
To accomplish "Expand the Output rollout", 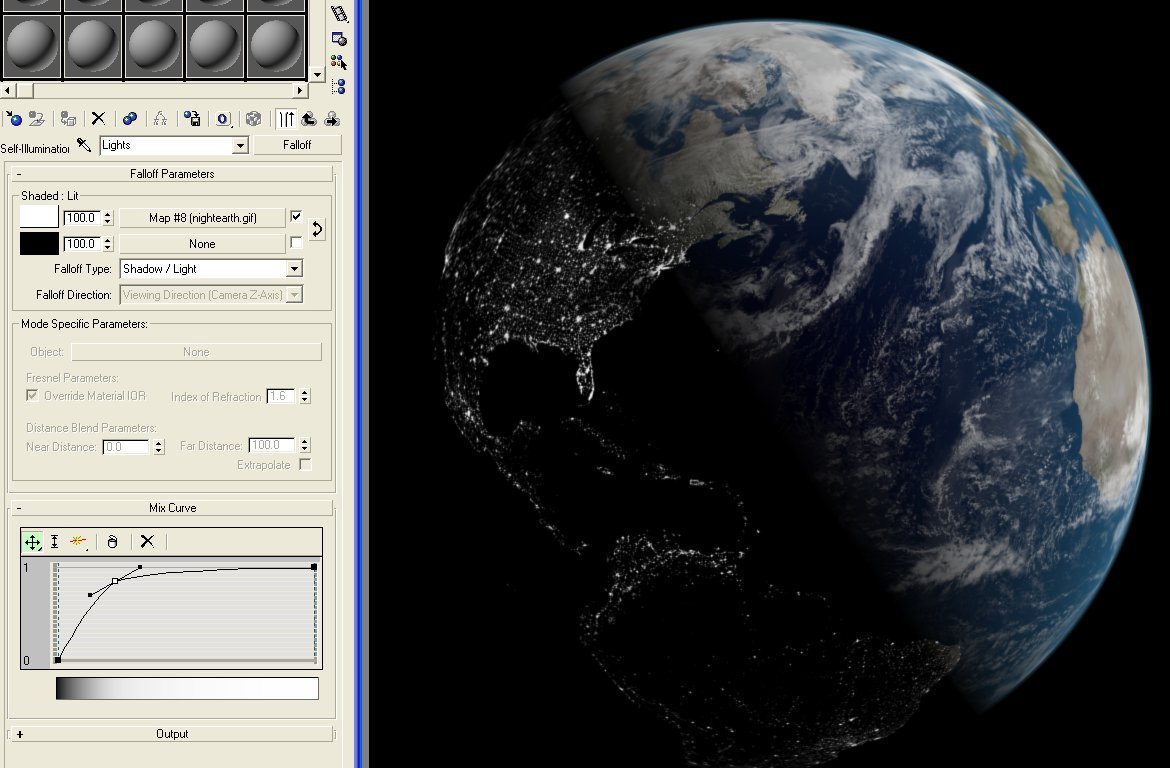I will click(172, 734).
